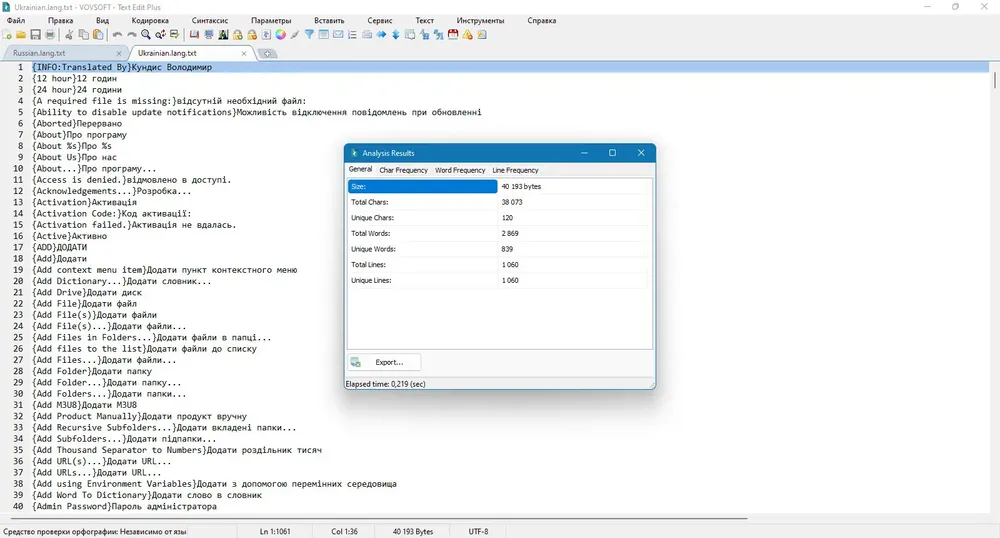Open the Инструменты menu
The width and height of the screenshot is (1000, 538).
click(x=480, y=20)
